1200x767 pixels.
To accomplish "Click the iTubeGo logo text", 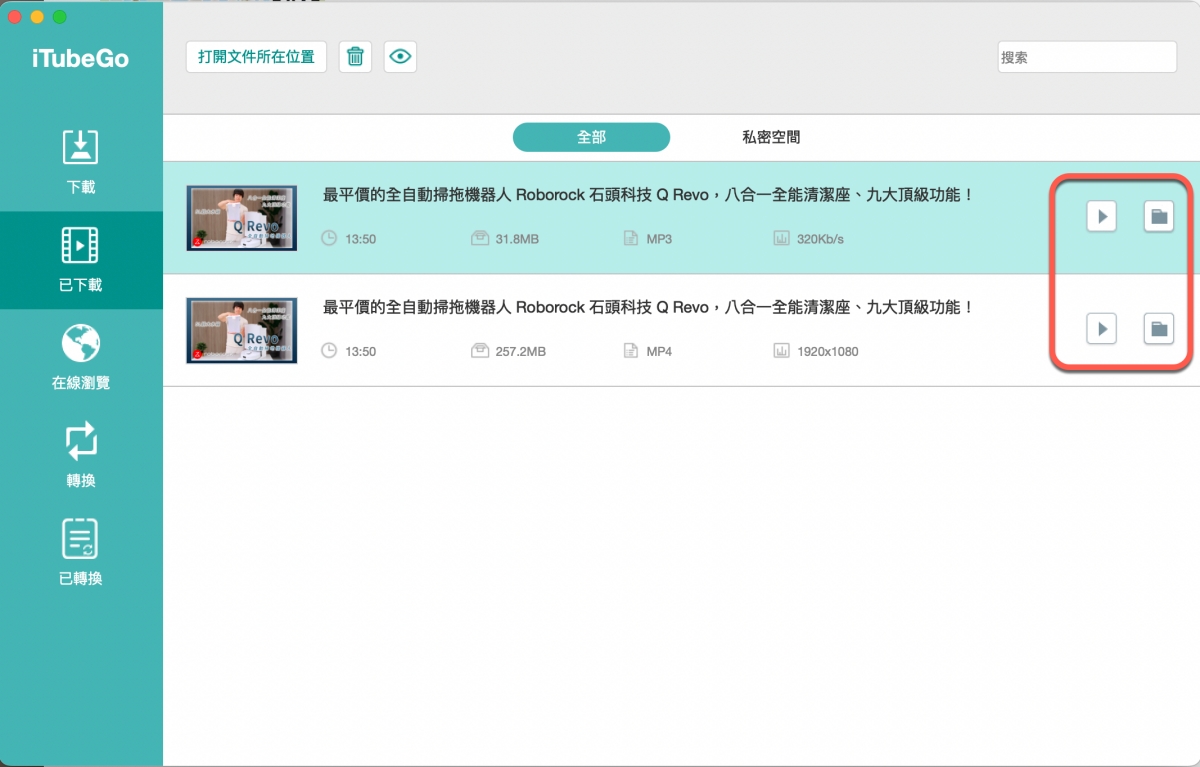I will pyautogui.click(x=80, y=58).
